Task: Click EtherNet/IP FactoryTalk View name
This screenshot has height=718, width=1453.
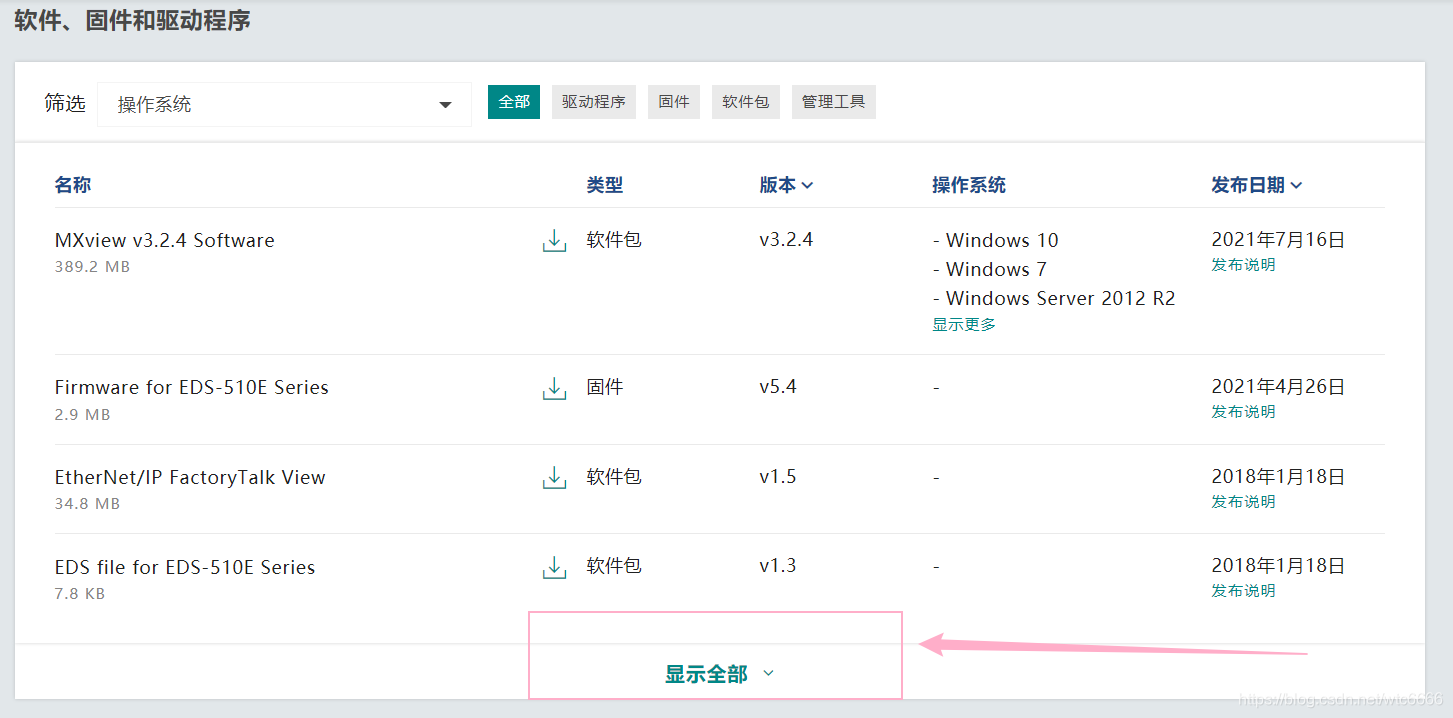Action: (x=190, y=477)
